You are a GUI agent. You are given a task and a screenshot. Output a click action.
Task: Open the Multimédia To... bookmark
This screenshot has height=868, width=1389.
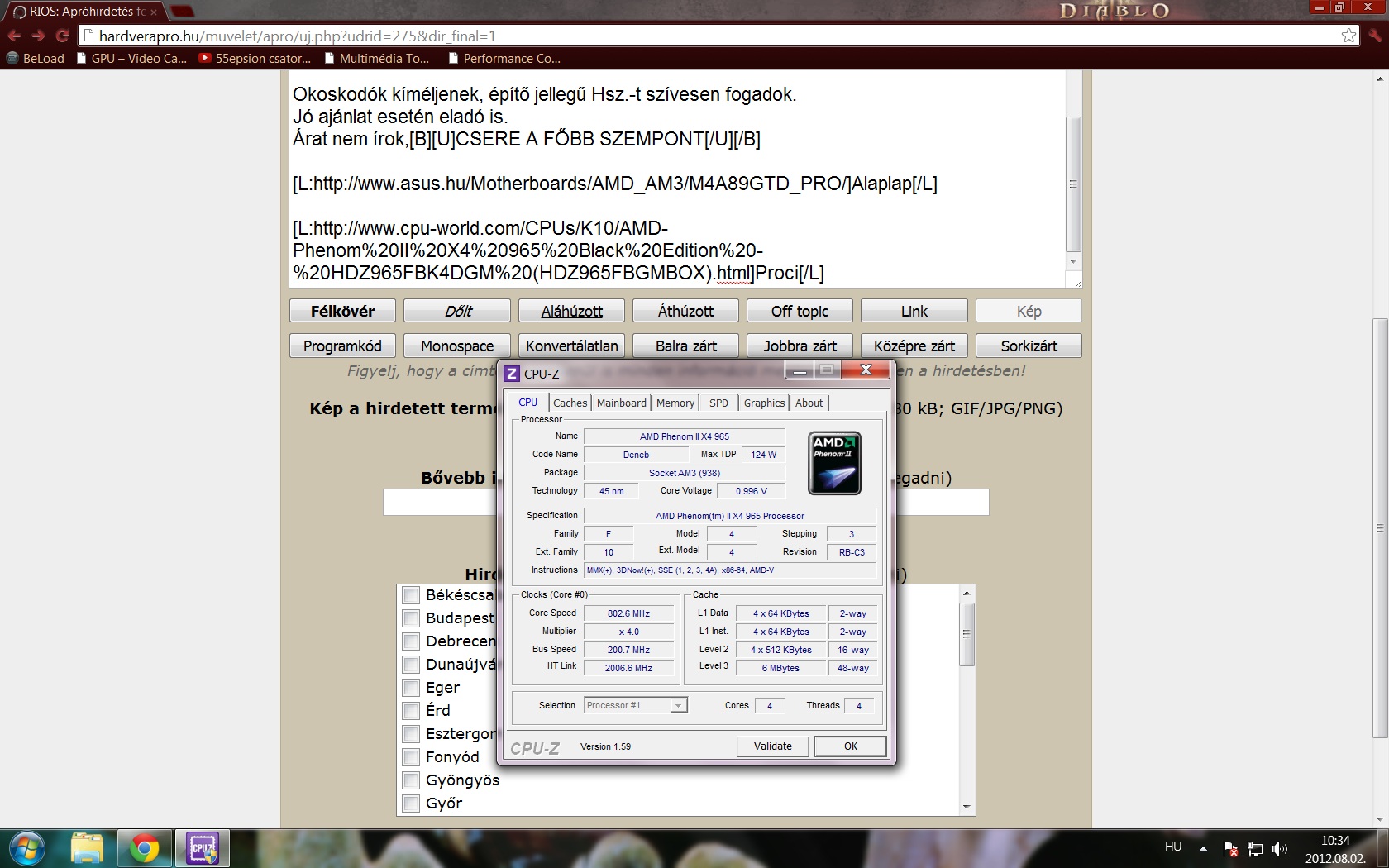377,58
